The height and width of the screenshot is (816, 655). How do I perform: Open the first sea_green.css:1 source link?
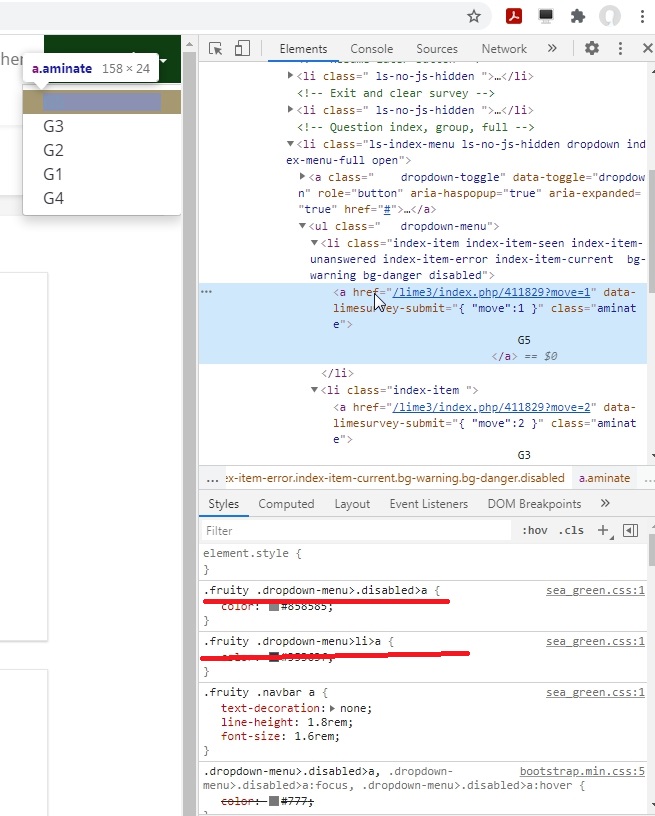595,590
